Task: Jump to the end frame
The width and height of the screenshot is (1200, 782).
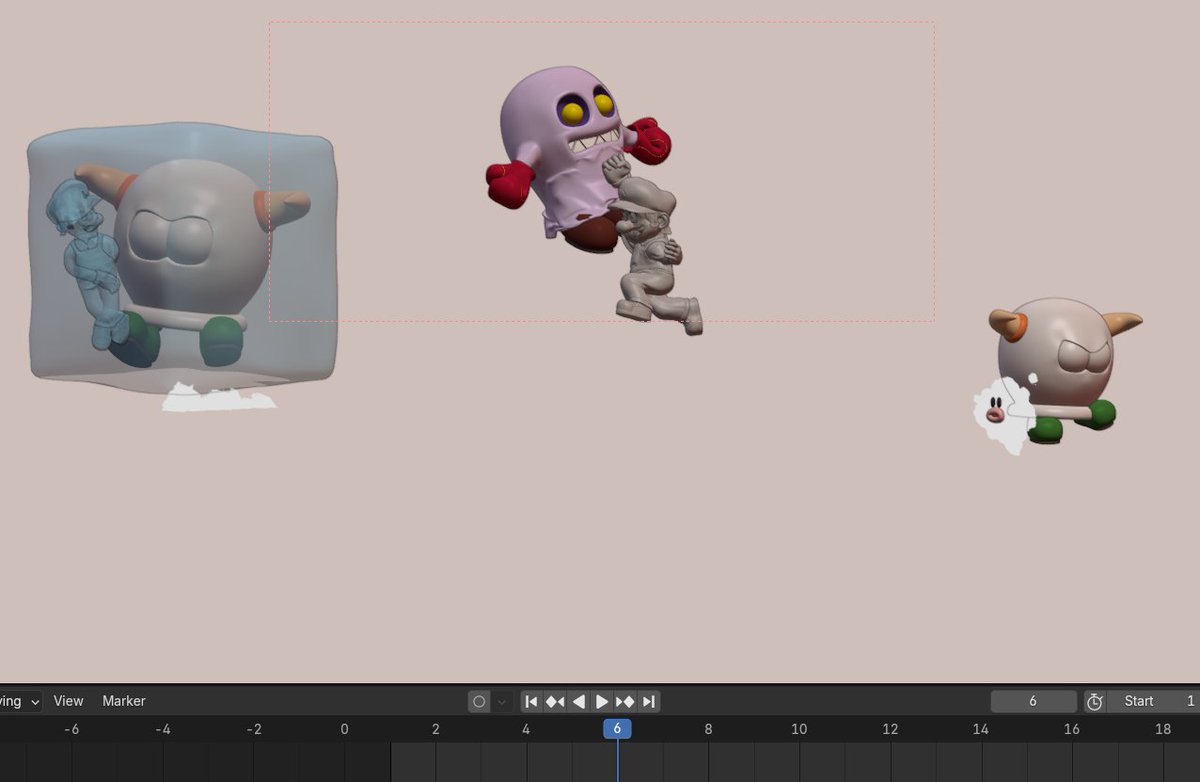Action: pyautogui.click(x=648, y=702)
